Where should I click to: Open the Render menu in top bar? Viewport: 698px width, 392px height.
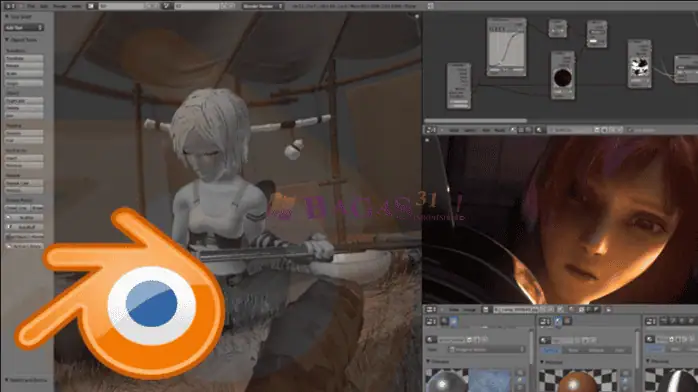coord(59,6)
